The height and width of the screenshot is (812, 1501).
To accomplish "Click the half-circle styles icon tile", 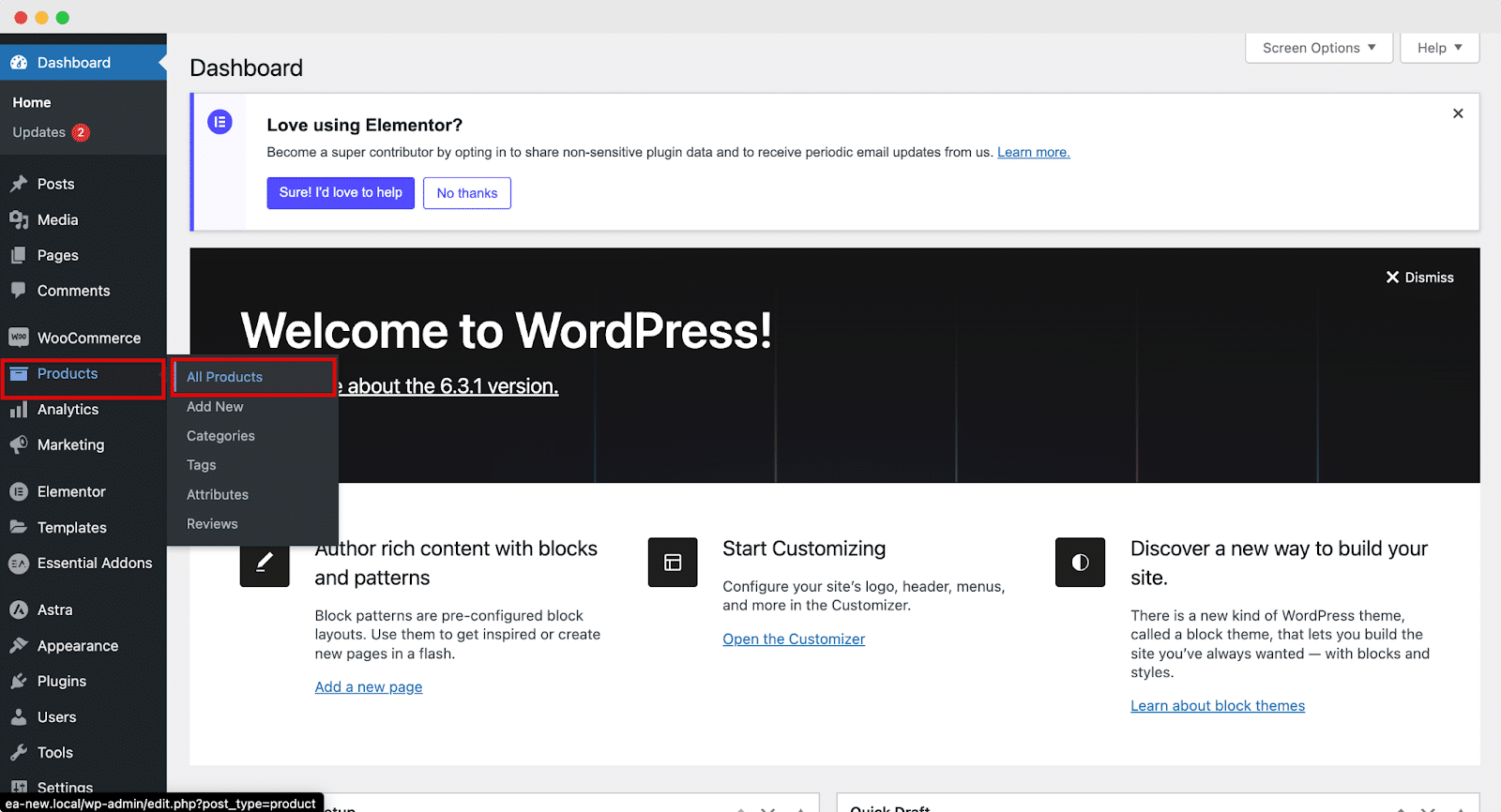I will coord(1080,562).
